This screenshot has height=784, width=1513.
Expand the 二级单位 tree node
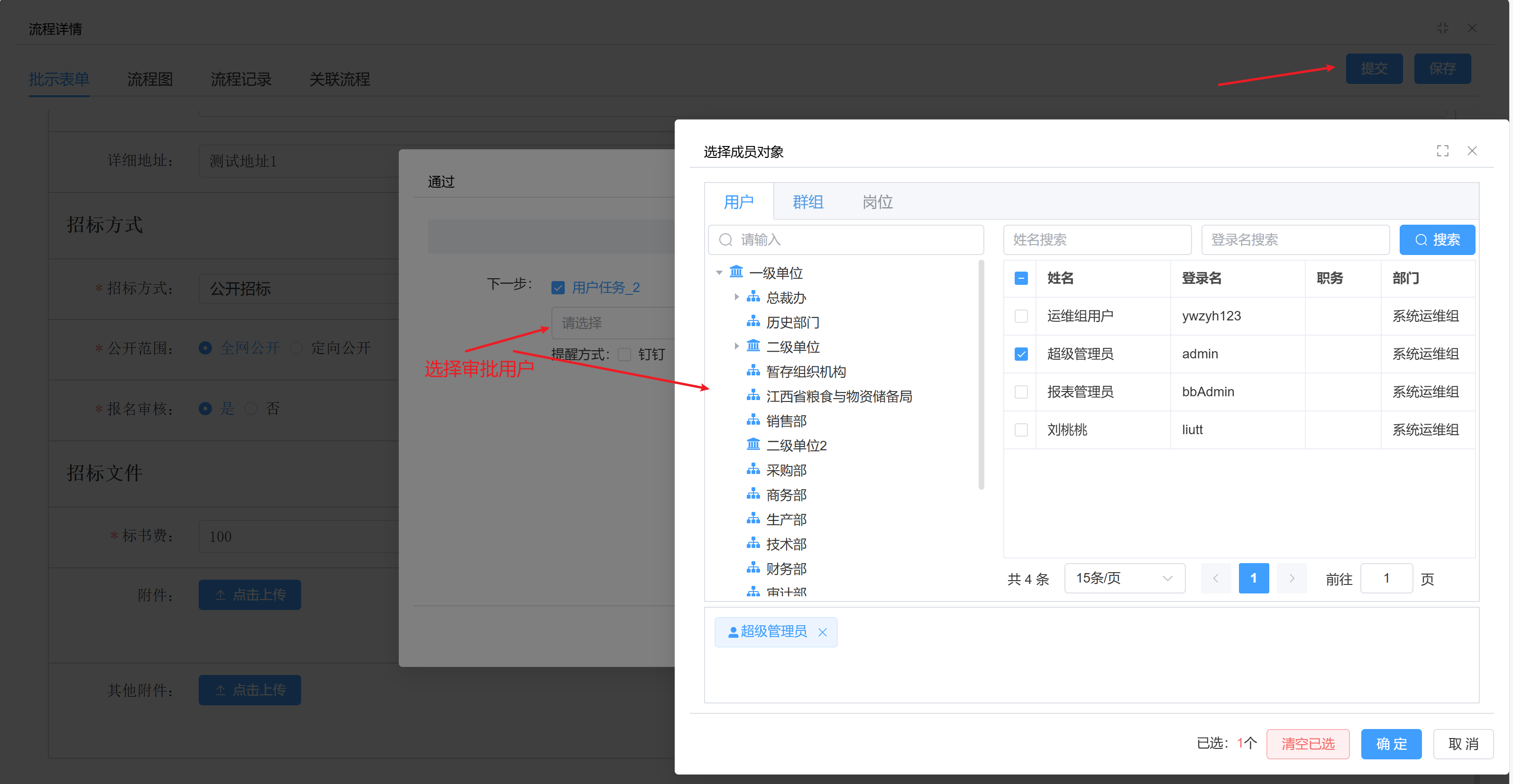[736, 346]
